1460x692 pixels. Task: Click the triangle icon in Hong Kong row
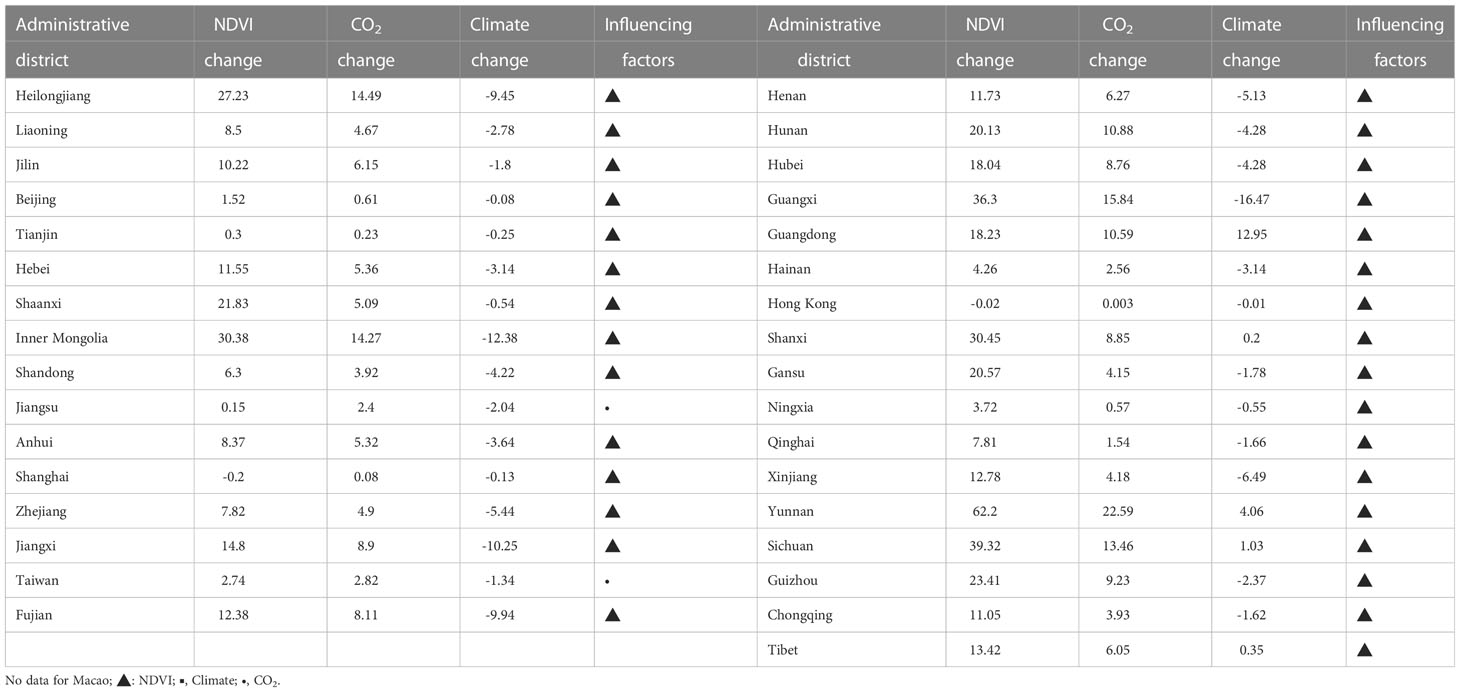(1364, 304)
